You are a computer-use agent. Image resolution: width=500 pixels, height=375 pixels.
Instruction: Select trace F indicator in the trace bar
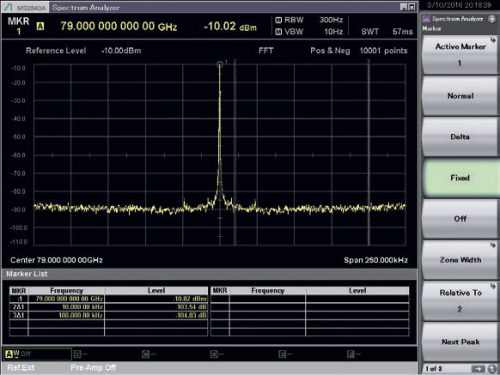pyautogui.click(x=351, y=354)
